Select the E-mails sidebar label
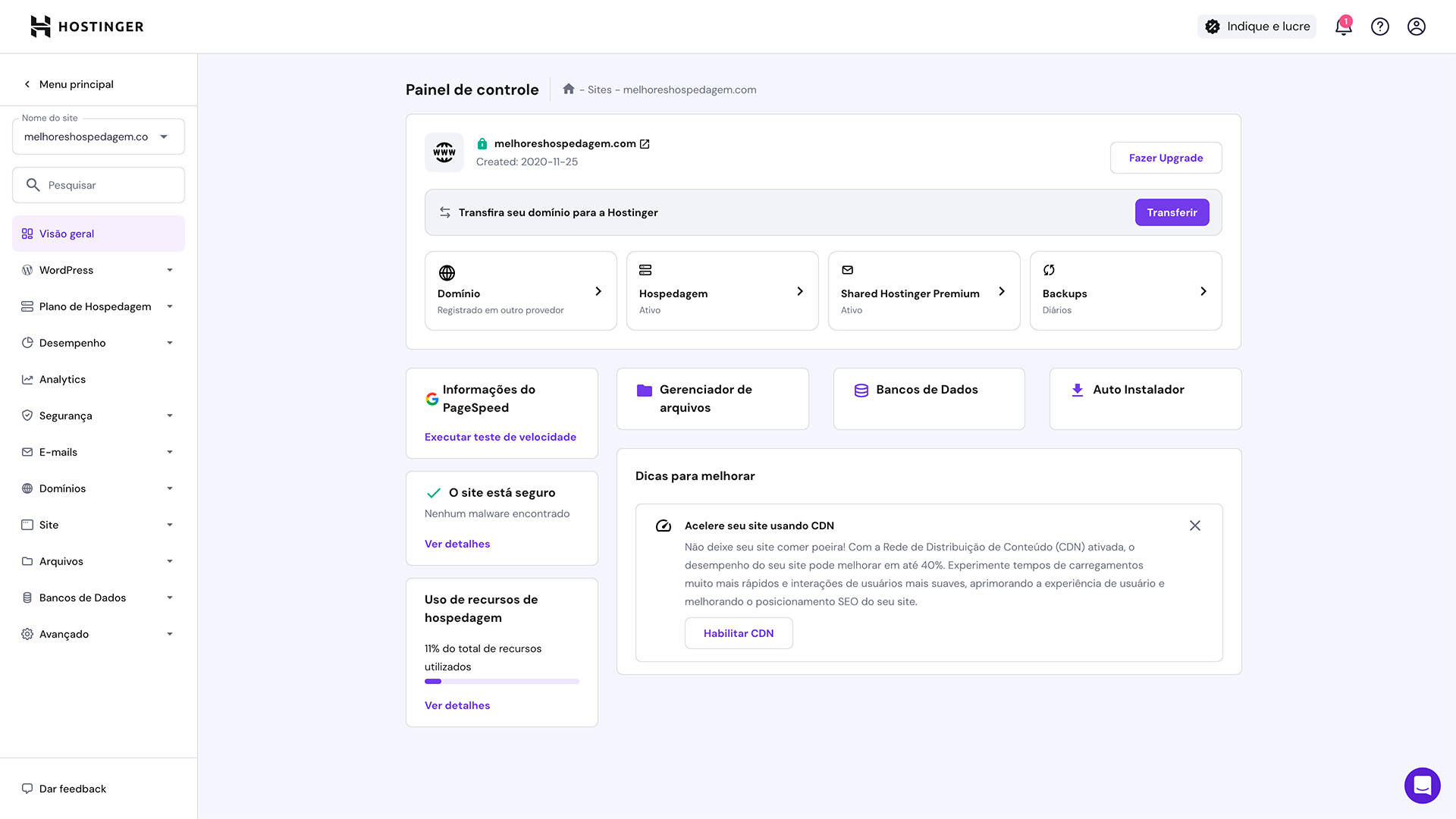 pyautogui.click(x=58, y=452)
